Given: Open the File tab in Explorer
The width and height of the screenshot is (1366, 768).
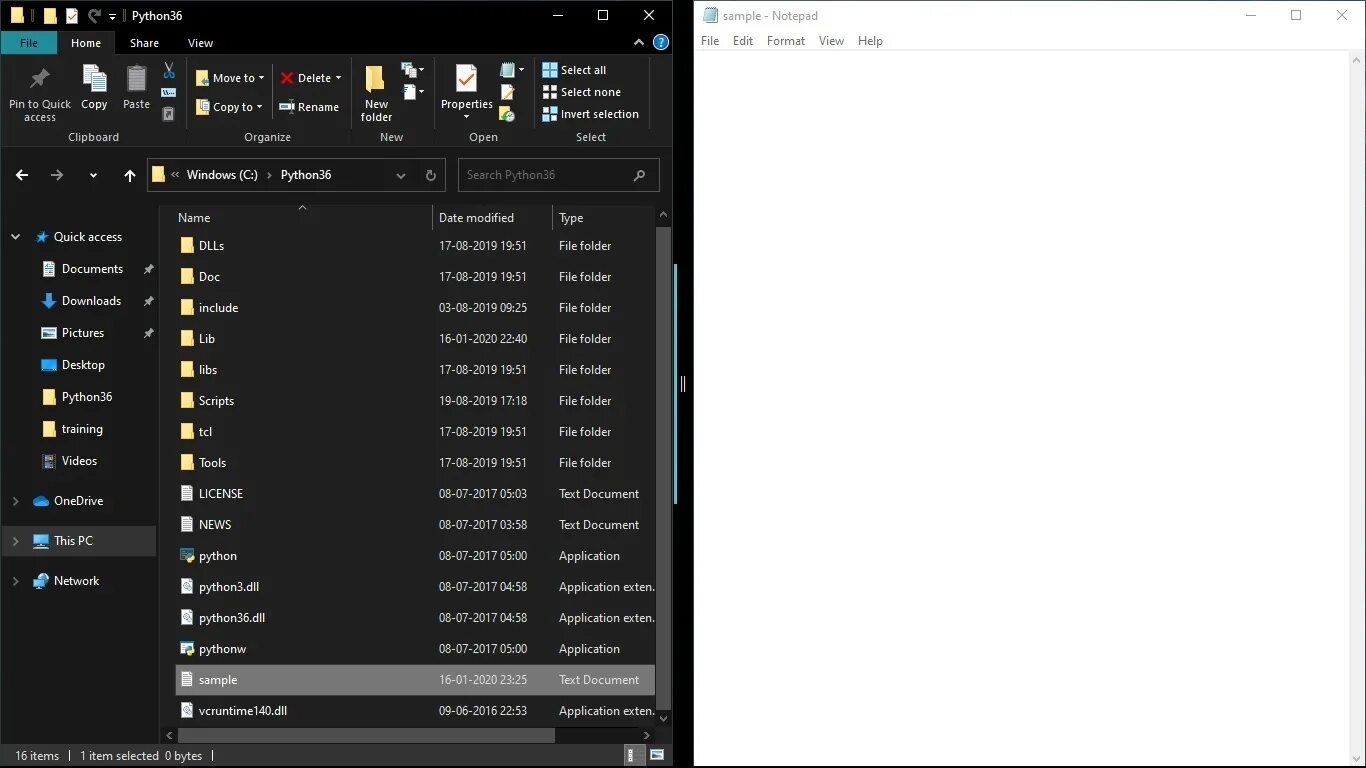Looking at the screenshot, I should click(x=29, y=43).
